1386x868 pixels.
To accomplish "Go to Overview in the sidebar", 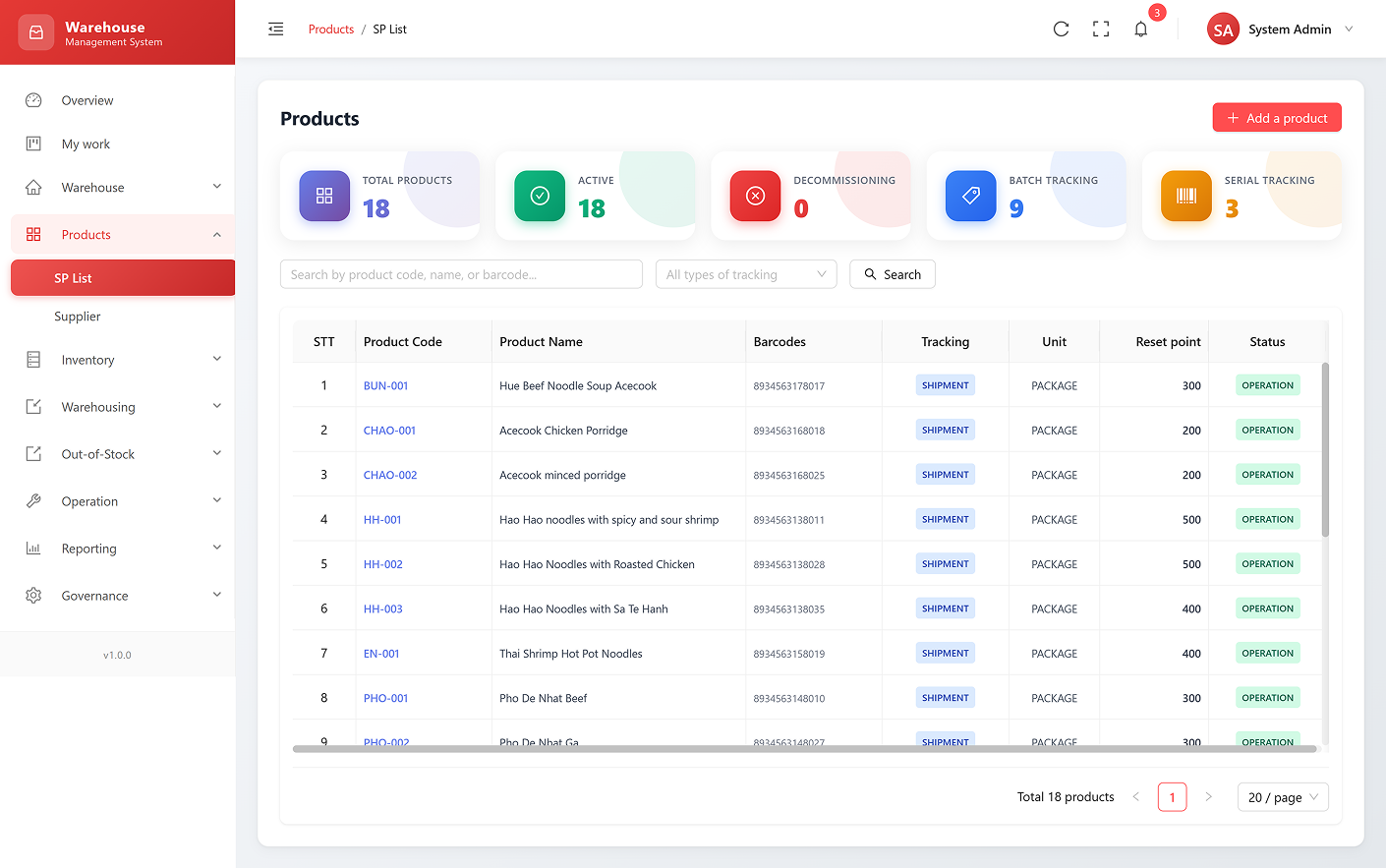I will click(87, 100).
